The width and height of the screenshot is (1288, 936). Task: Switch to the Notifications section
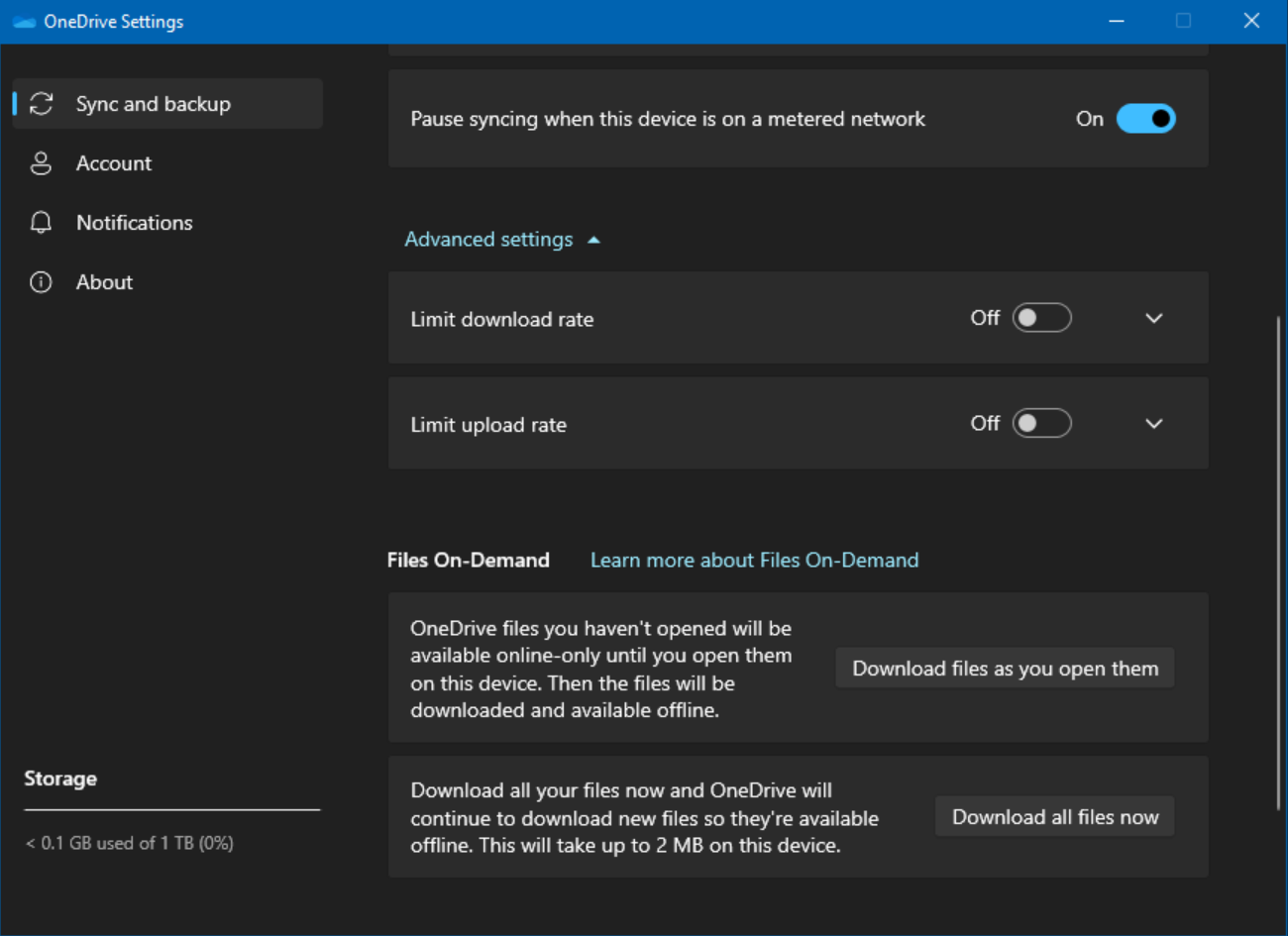point(134,222)
